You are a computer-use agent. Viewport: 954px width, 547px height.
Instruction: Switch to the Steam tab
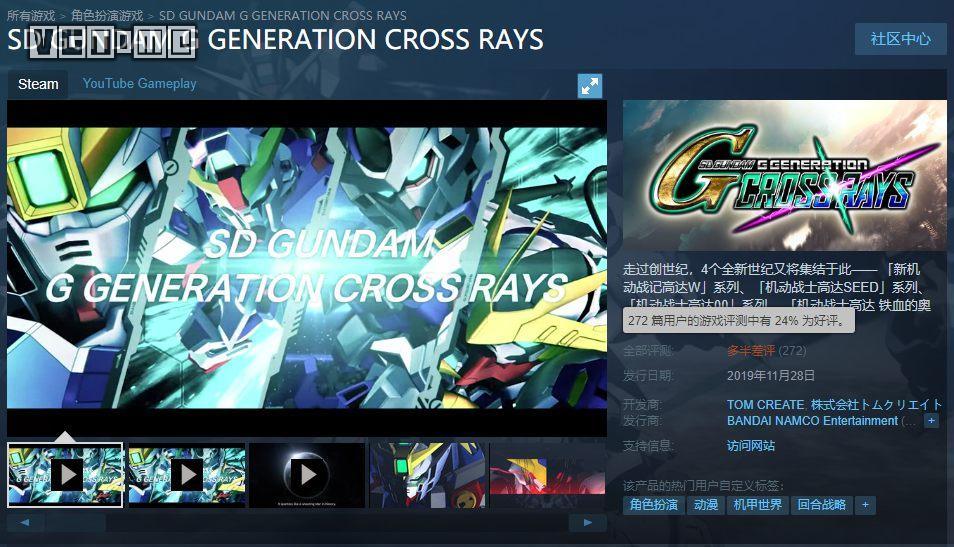tap(38, 84)
